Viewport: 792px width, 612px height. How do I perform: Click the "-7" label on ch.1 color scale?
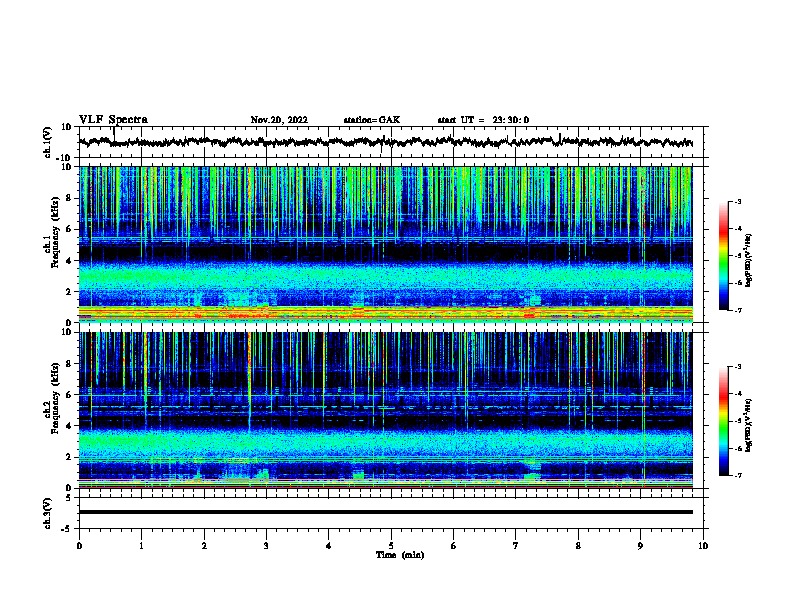[737, 311]
